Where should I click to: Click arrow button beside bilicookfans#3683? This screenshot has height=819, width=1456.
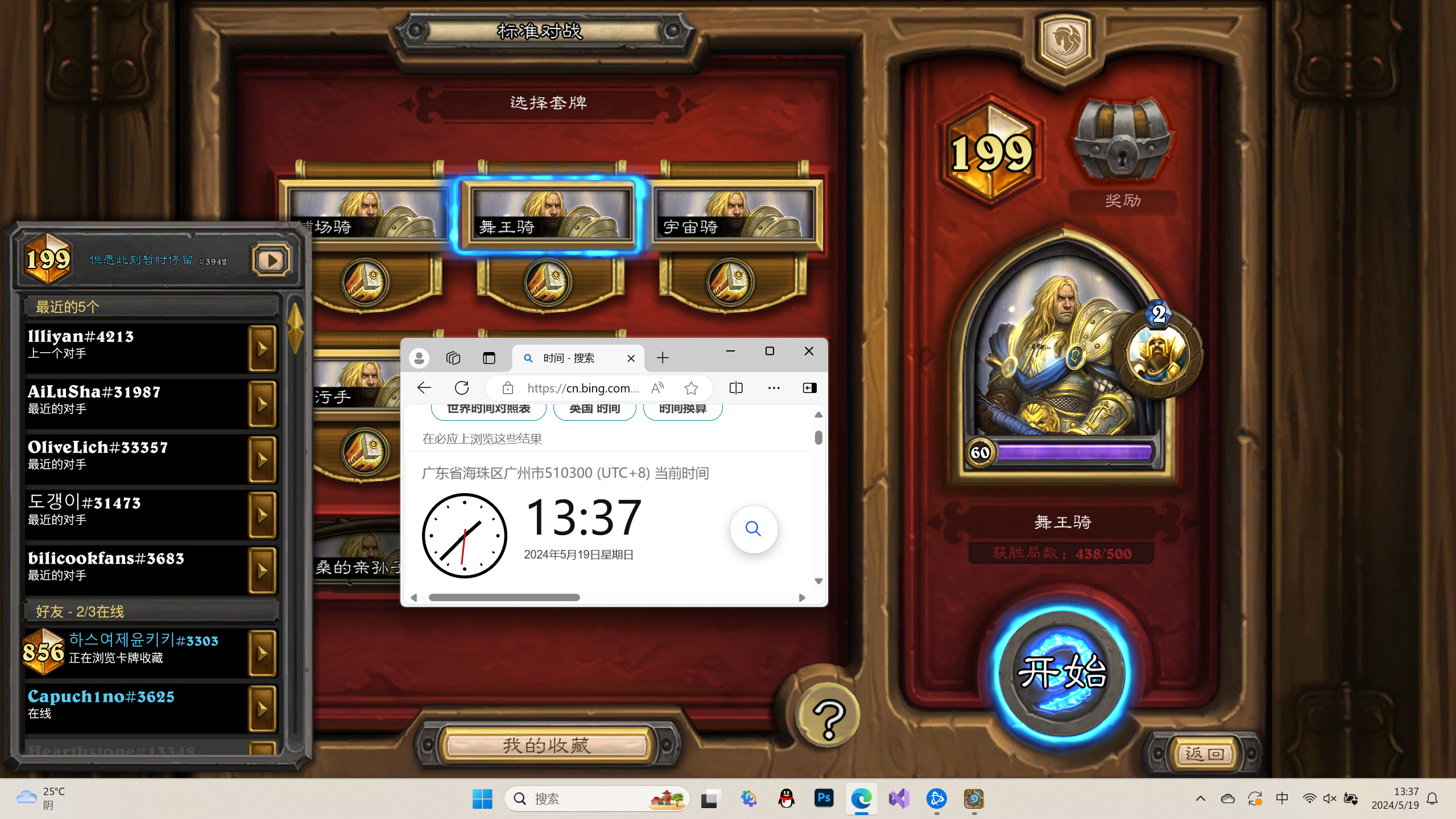pos(262,570)
